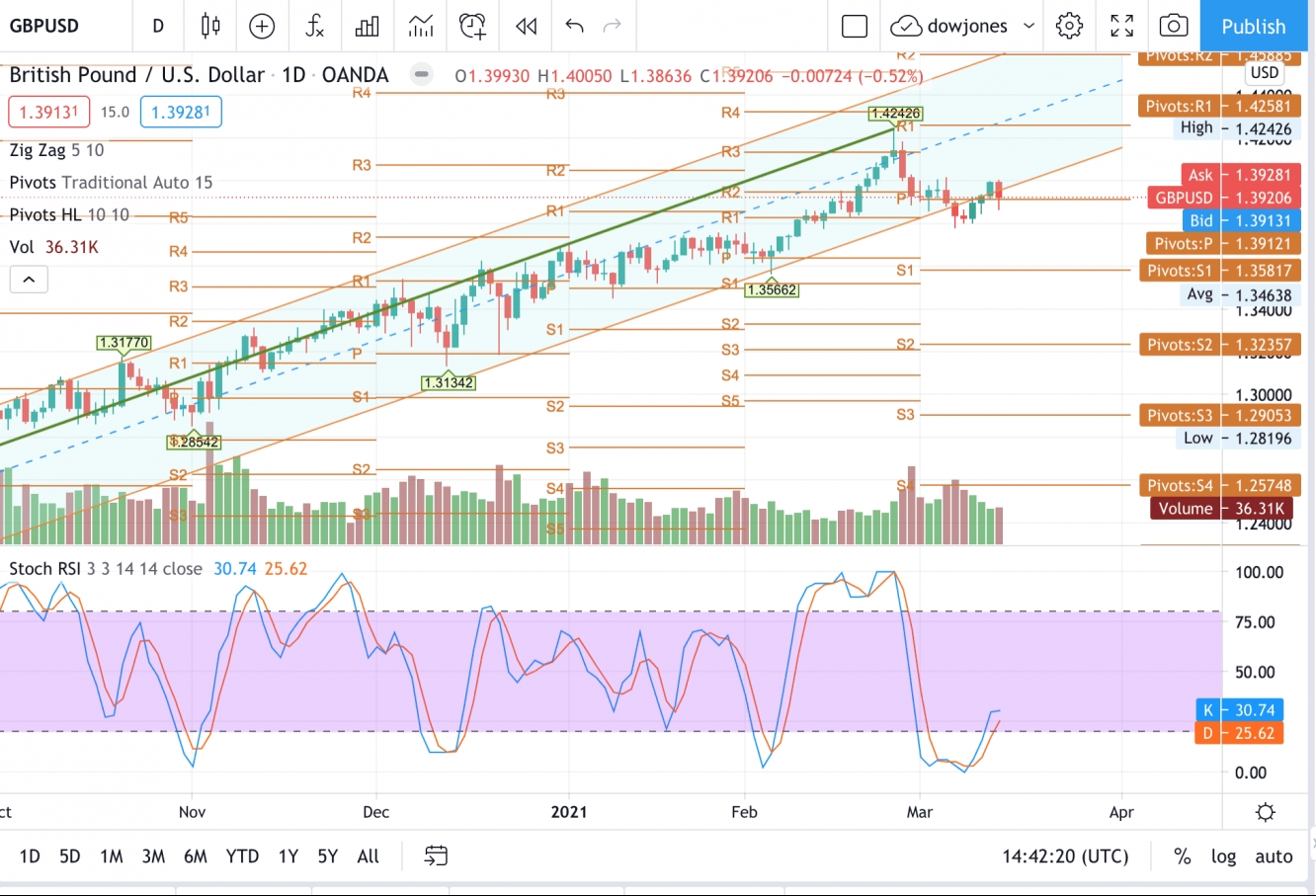Set the time range to YTD
Screen dimensions: 1316x896
[242, 856]
